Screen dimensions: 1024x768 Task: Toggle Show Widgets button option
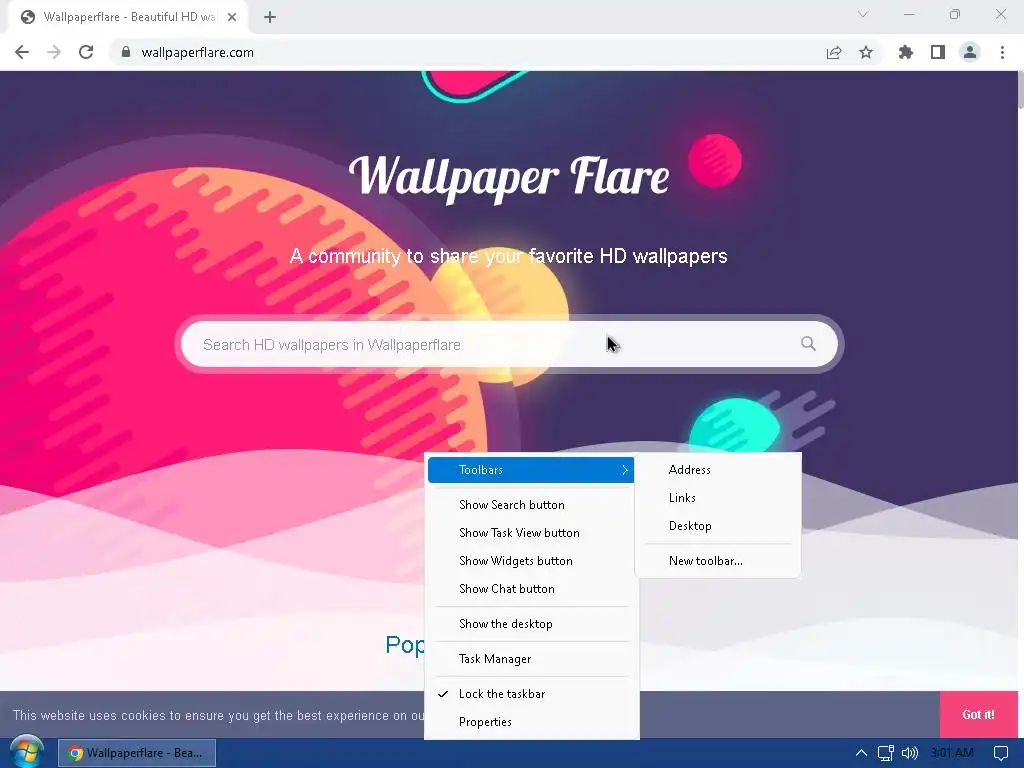(x=531, y=561)
